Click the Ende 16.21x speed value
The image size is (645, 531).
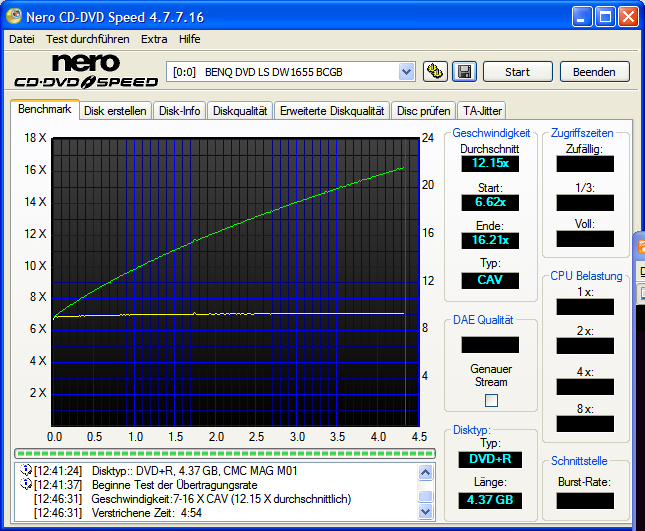(490, 240)
